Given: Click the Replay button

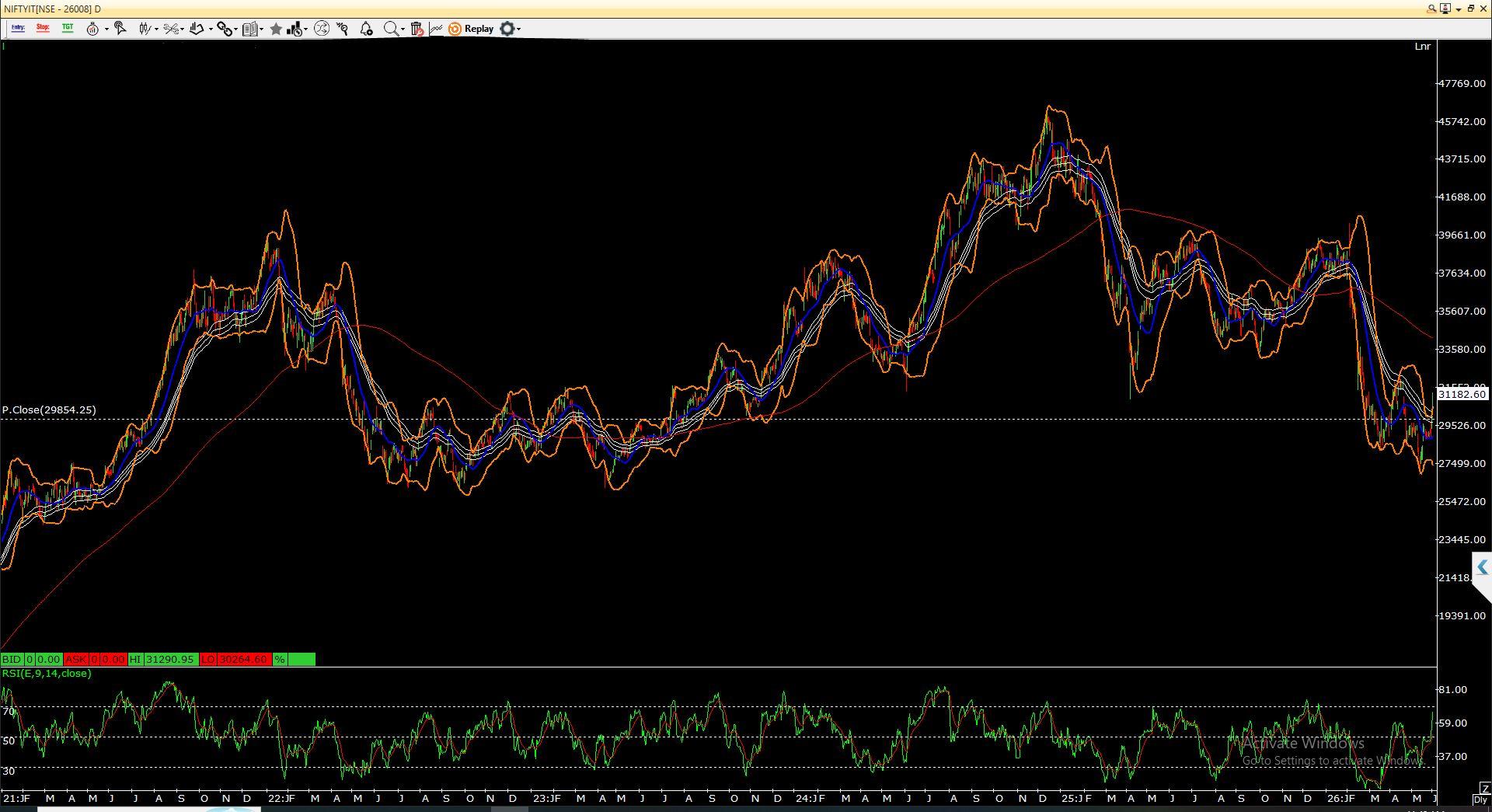Looking at the screenshot, I should pos(471,29).
